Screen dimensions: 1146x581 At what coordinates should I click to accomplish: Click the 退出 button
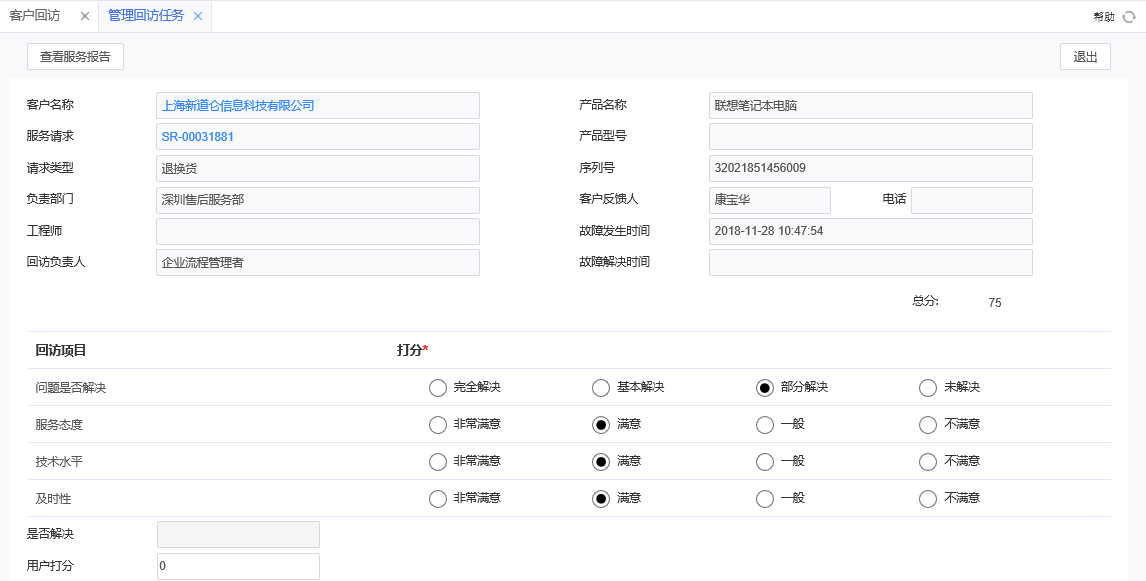pyautogui.click(x=1085, y=56)
